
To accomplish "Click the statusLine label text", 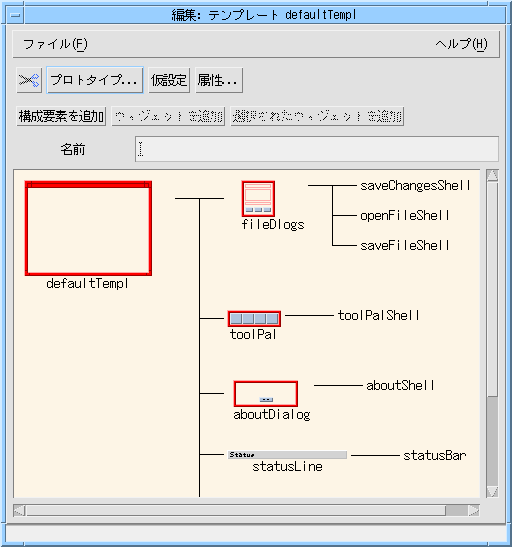I will 287,466.
